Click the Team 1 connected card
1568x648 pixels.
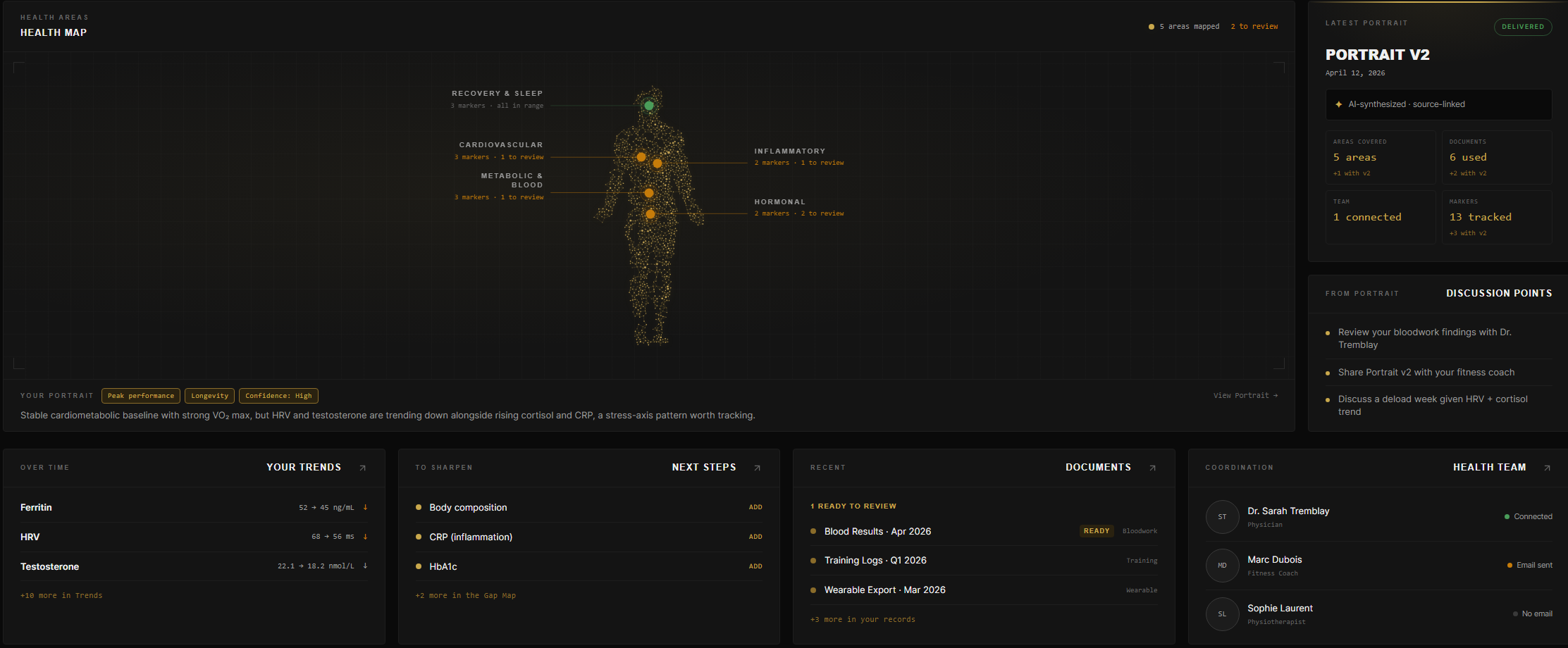(x=1381, y=218)
